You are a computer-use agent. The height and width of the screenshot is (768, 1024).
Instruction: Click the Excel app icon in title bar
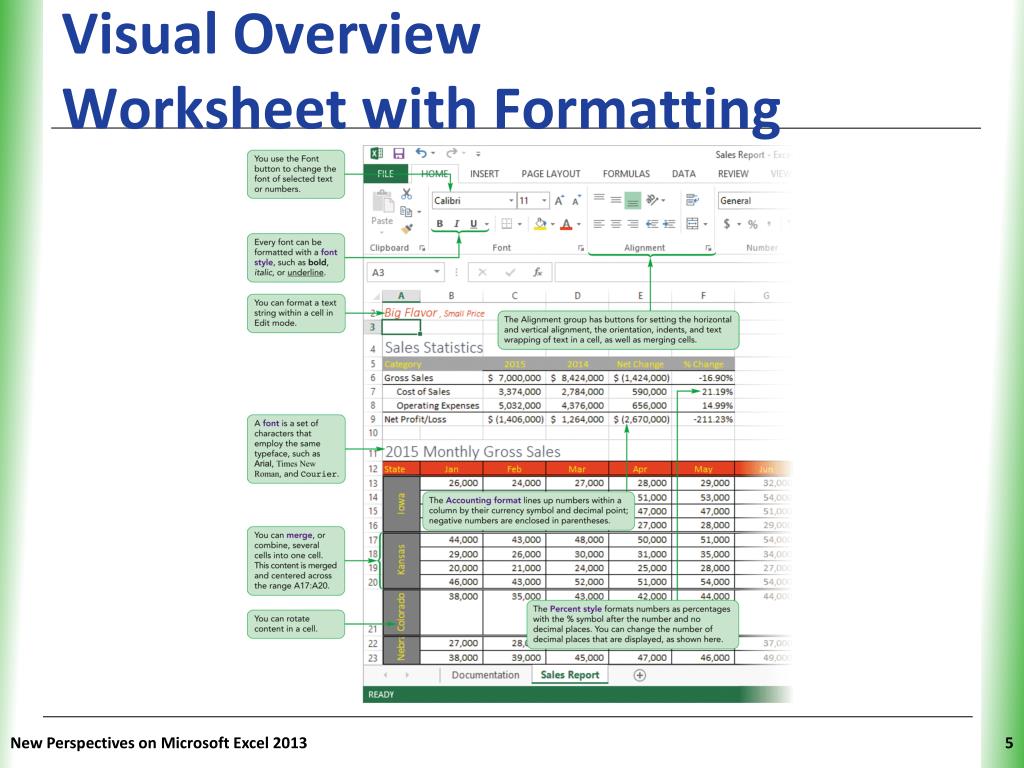376,153
